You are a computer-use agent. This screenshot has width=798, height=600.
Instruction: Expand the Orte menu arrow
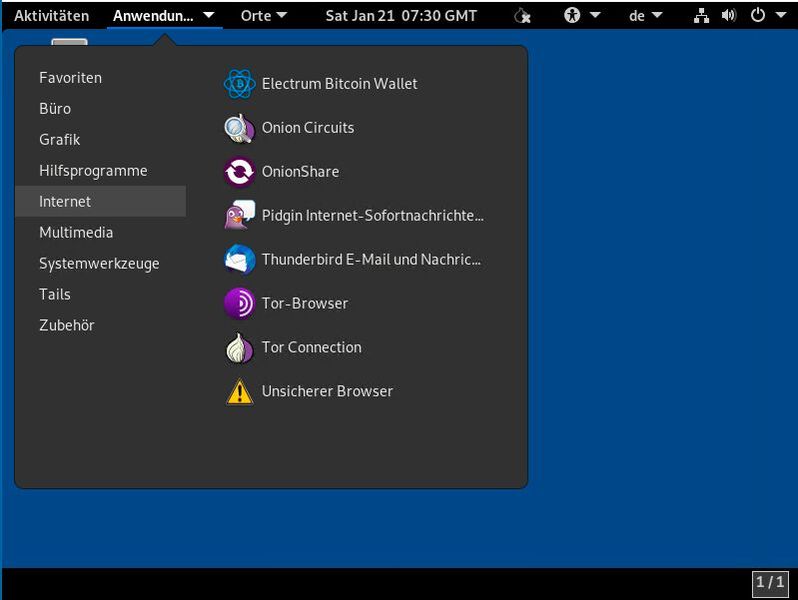pyautogui.click(x=281, y=15)
